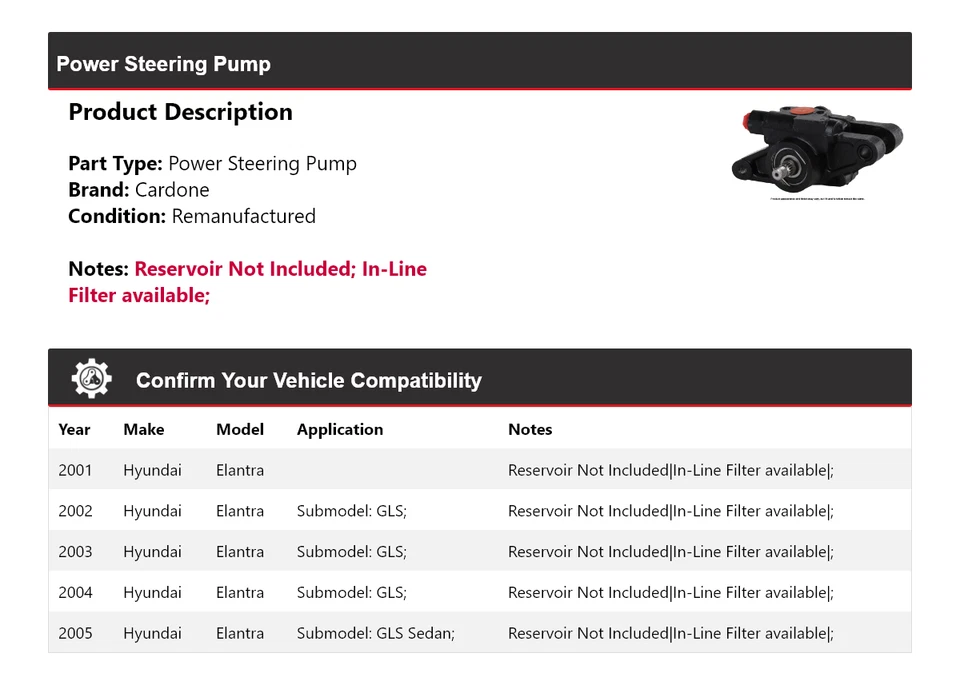Viewport: 960px width, 685px height.
Task: Select the Power Steering Pump header title
Action: pyautogui.click(x=163, y=64)
